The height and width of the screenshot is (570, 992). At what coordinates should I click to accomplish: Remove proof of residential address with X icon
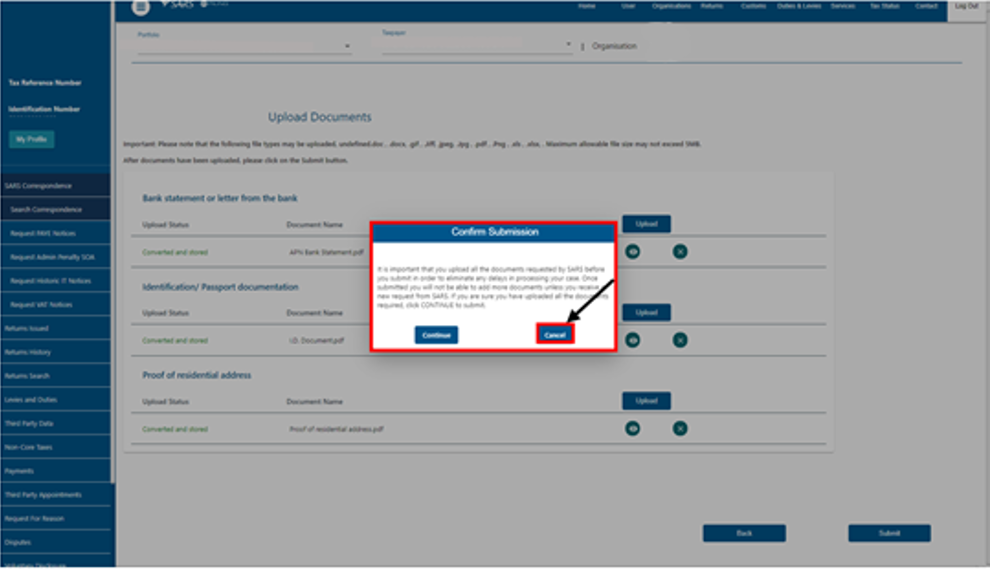(680, 429)
